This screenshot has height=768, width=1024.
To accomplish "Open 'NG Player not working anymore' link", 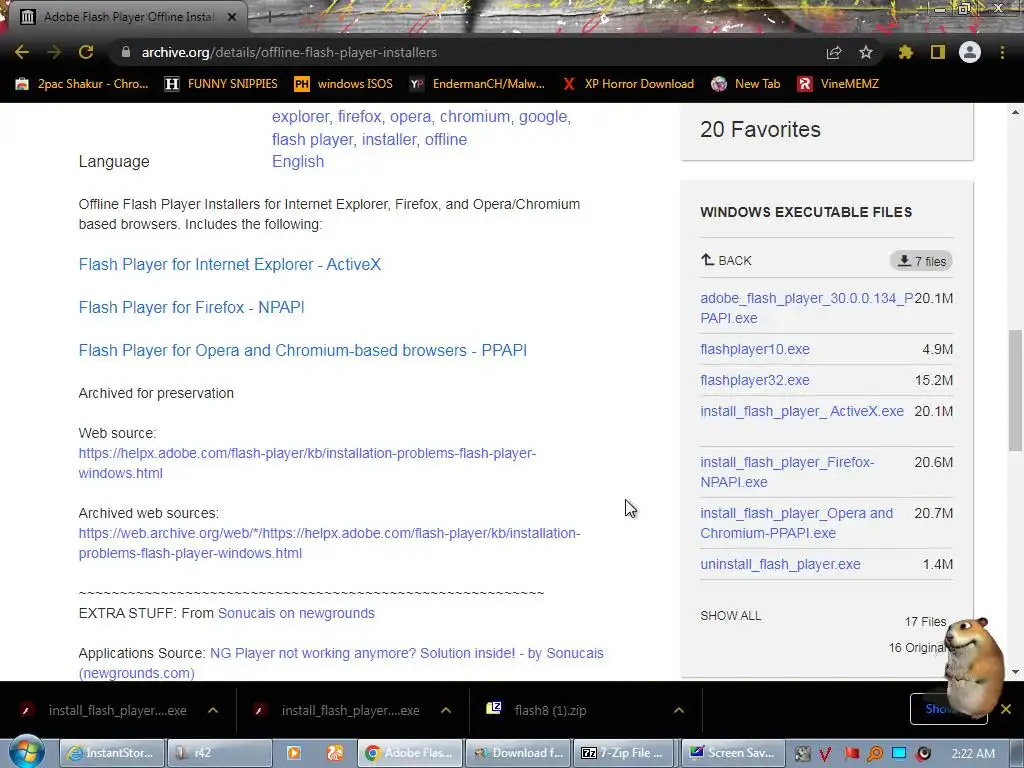I will coord(341,663).
